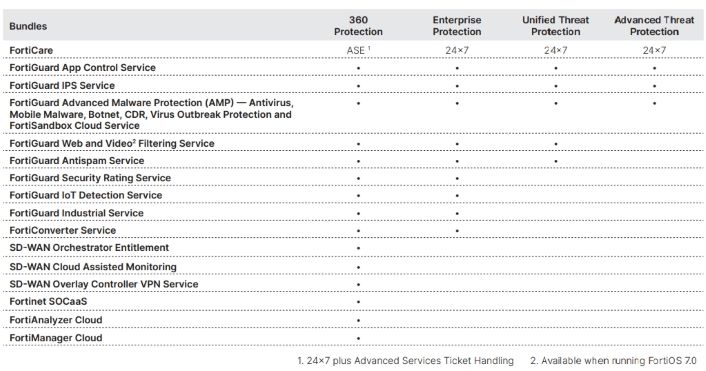The width and height of the screenshot is (706, 371).
Task: Select the Enterprise Protection column header
Action: point(457,26)
